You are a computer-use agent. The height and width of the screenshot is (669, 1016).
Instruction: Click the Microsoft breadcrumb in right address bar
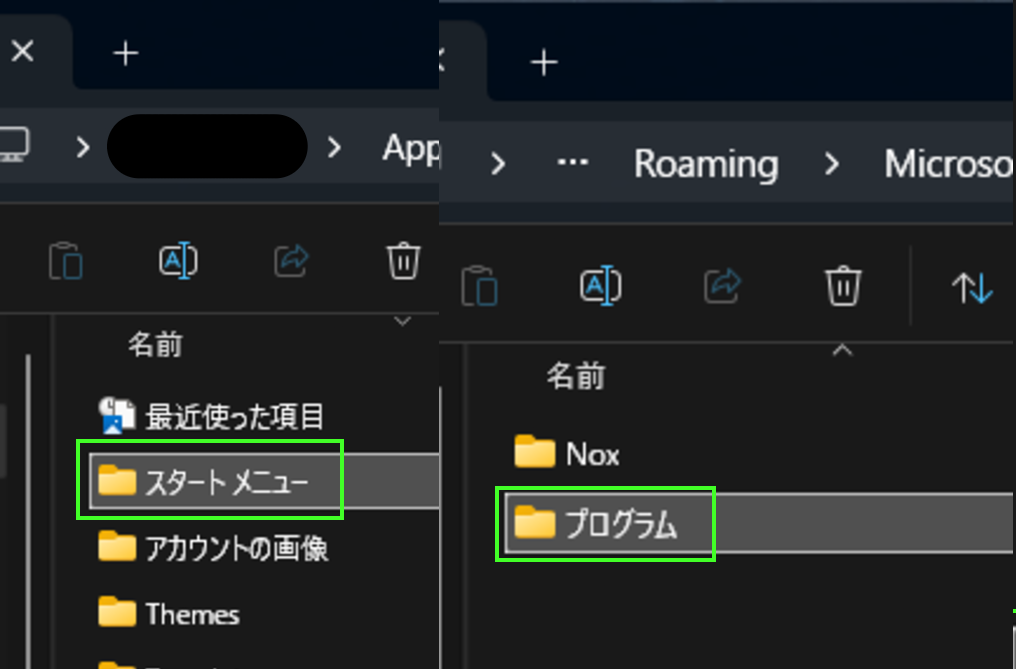tap(949, 164)
